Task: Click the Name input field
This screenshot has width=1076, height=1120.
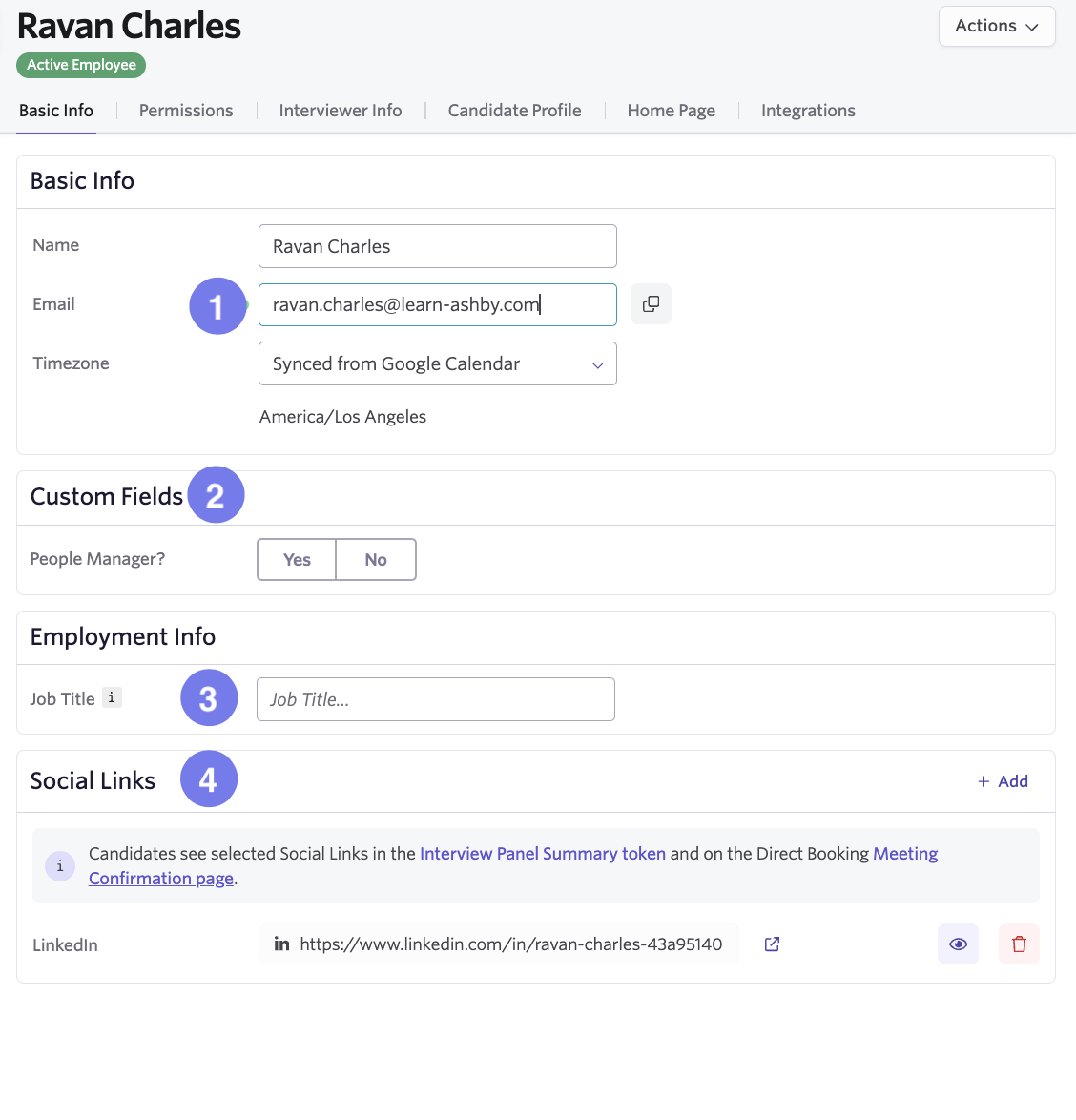Action: point(438,246)
